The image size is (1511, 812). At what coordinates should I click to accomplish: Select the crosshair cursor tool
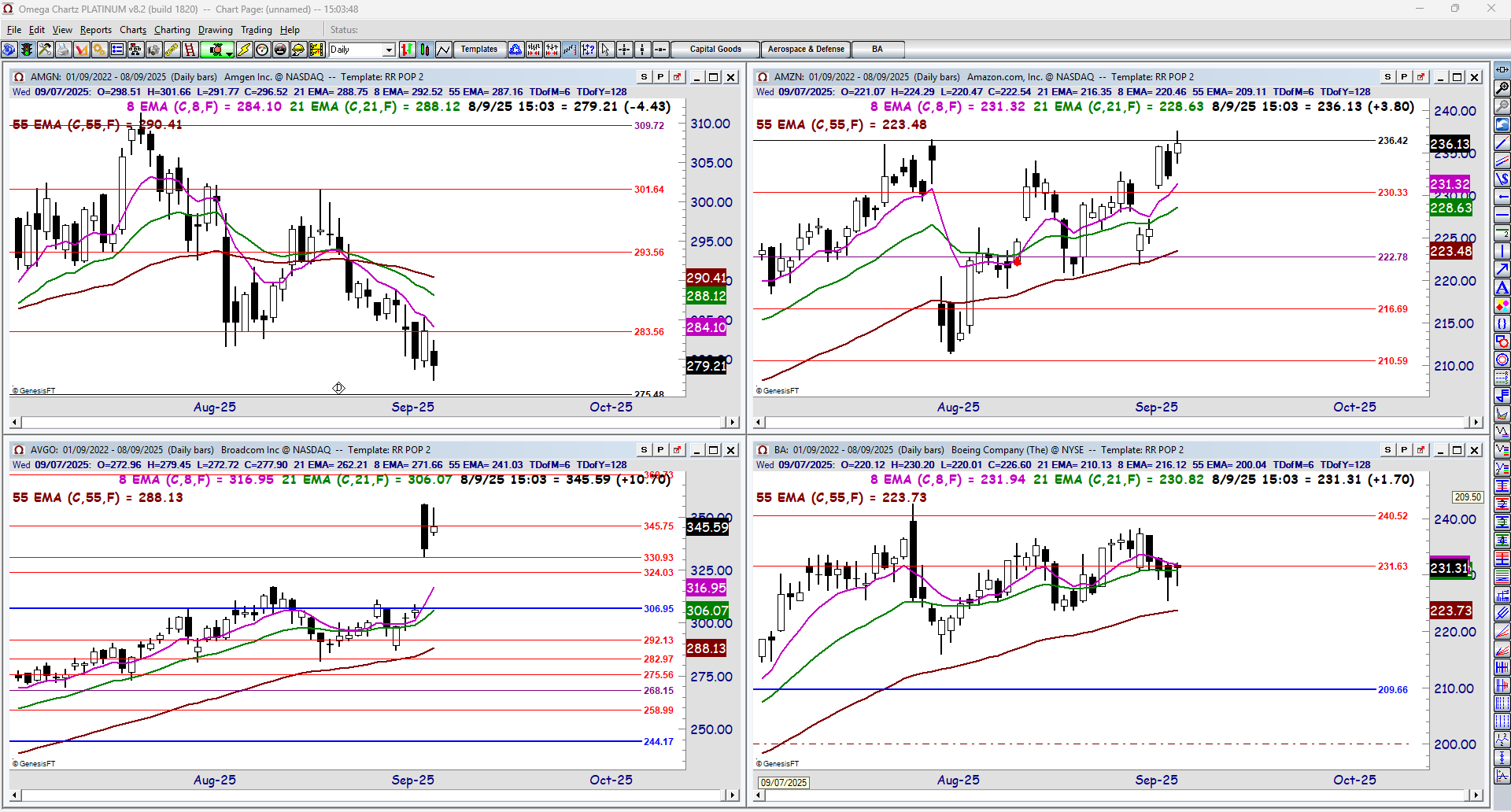(x=624, y=50)
